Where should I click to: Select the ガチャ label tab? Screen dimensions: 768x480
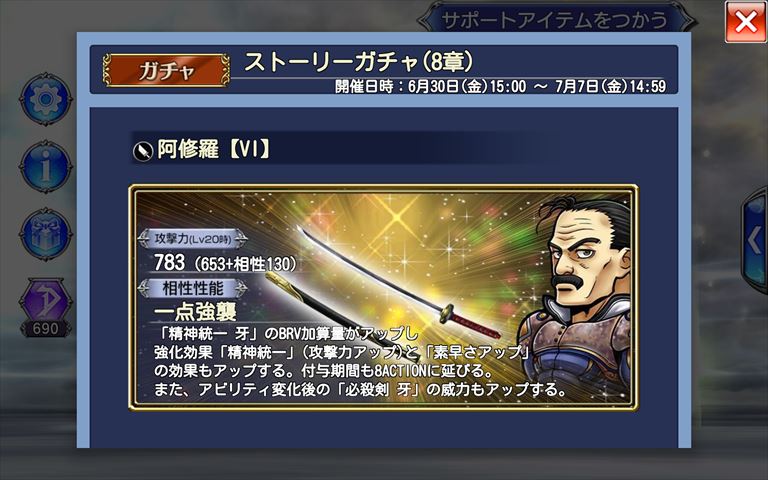point(166,71)
